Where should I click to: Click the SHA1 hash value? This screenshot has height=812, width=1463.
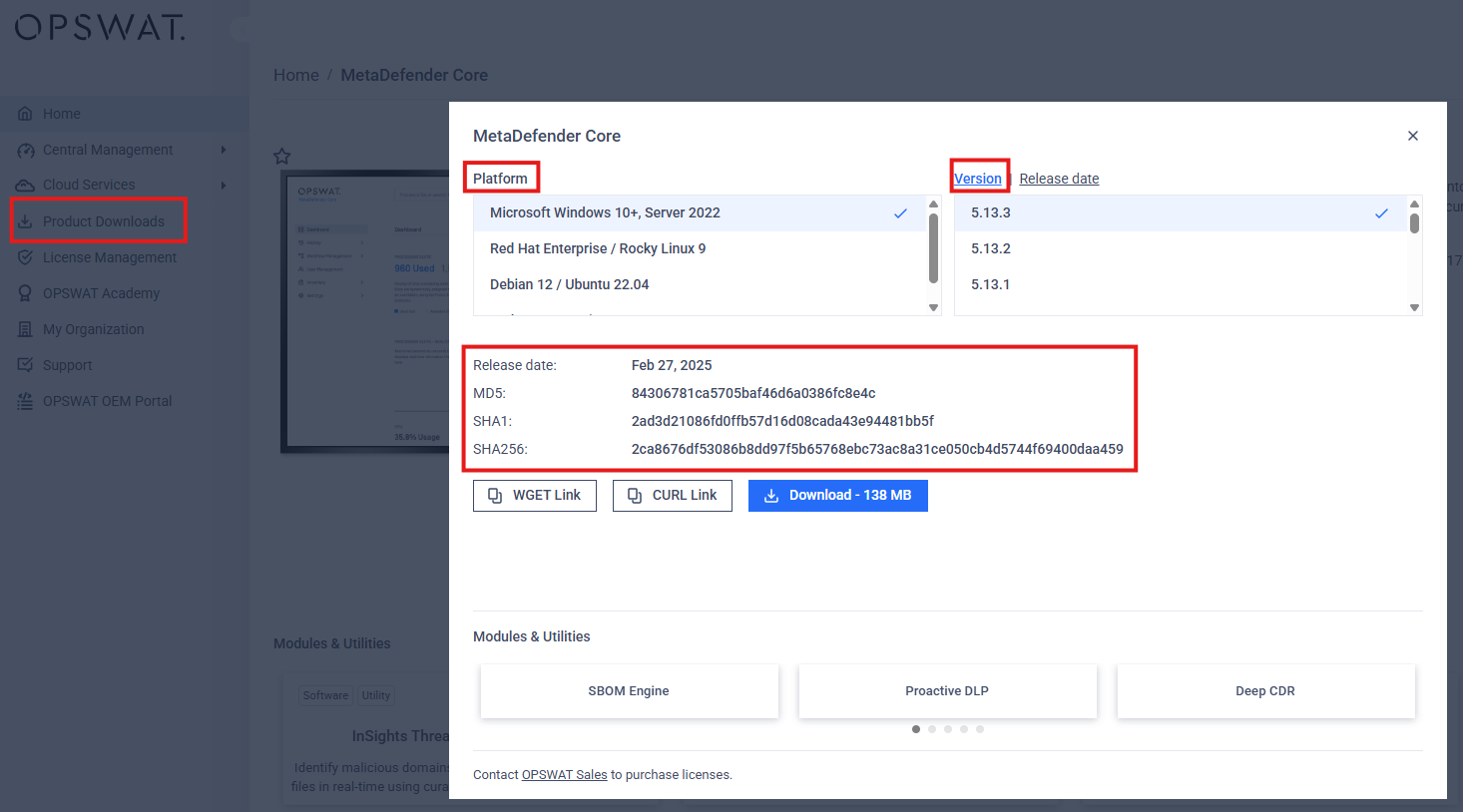[782, 421]
